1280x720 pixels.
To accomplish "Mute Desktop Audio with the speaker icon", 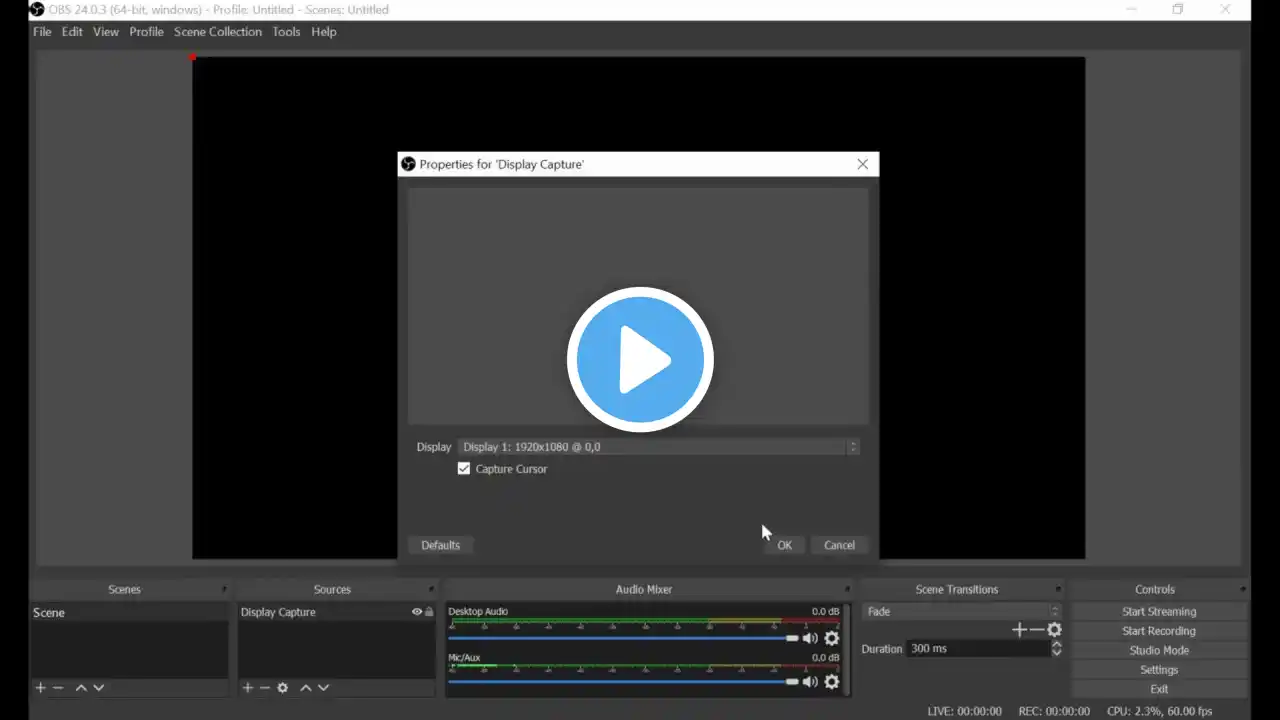I will [810, 638].
